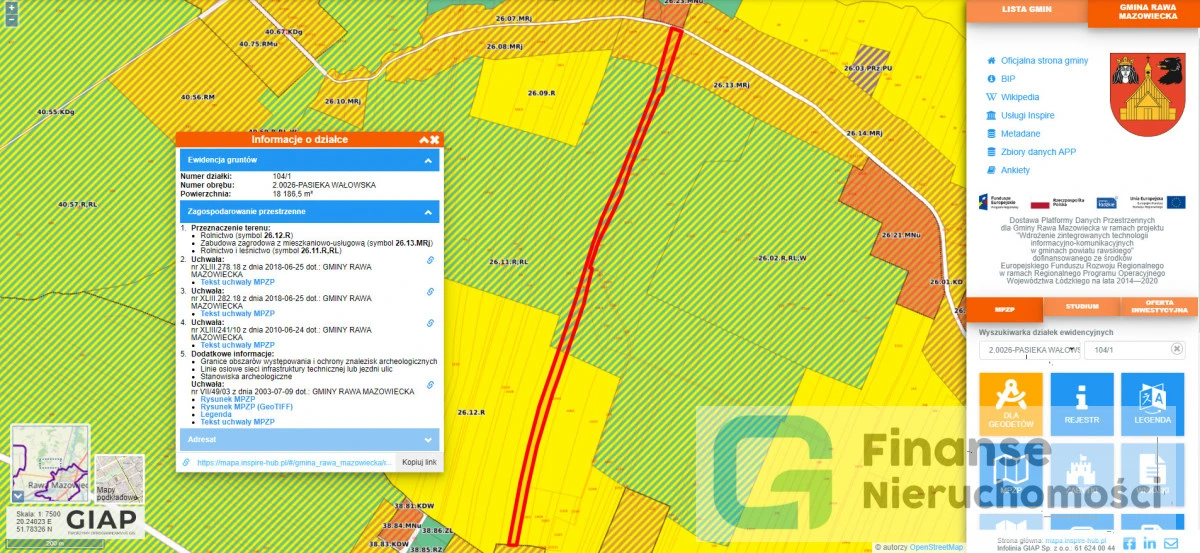Minimize the Informacje o działce popup with caret
1200x553 pixels.
[x=424, y=140]
